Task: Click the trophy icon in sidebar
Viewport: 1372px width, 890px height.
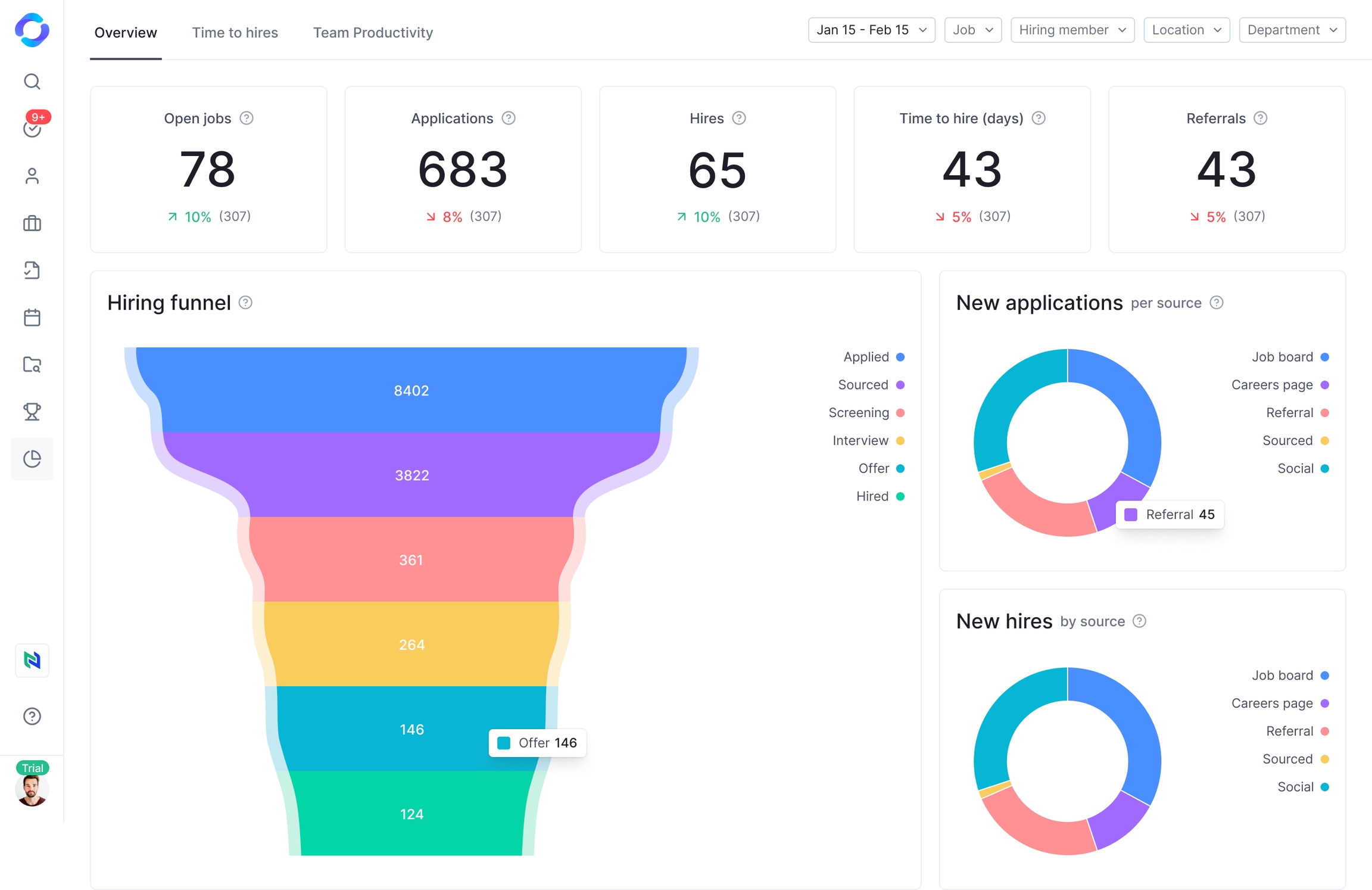Action: click(32, 412)
